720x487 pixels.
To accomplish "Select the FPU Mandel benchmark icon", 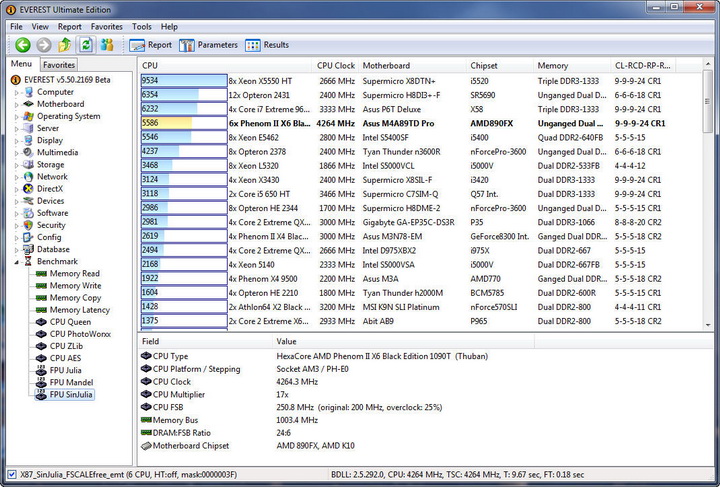I will coord(41,382).
